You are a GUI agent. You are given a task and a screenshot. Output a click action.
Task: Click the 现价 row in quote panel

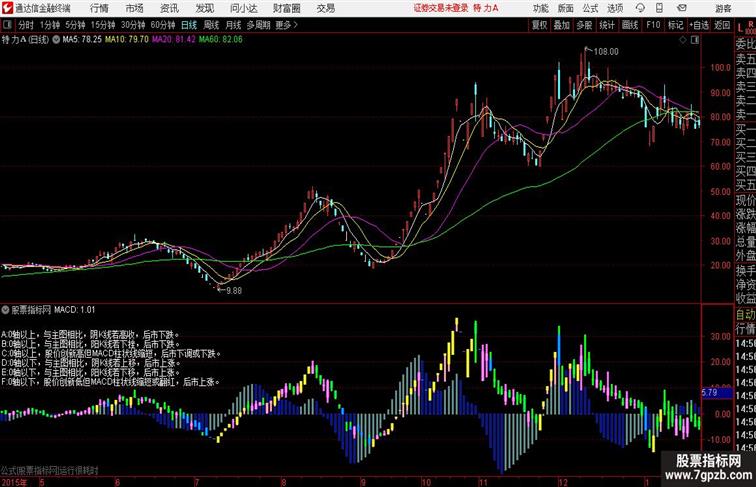tap(745, 201)
